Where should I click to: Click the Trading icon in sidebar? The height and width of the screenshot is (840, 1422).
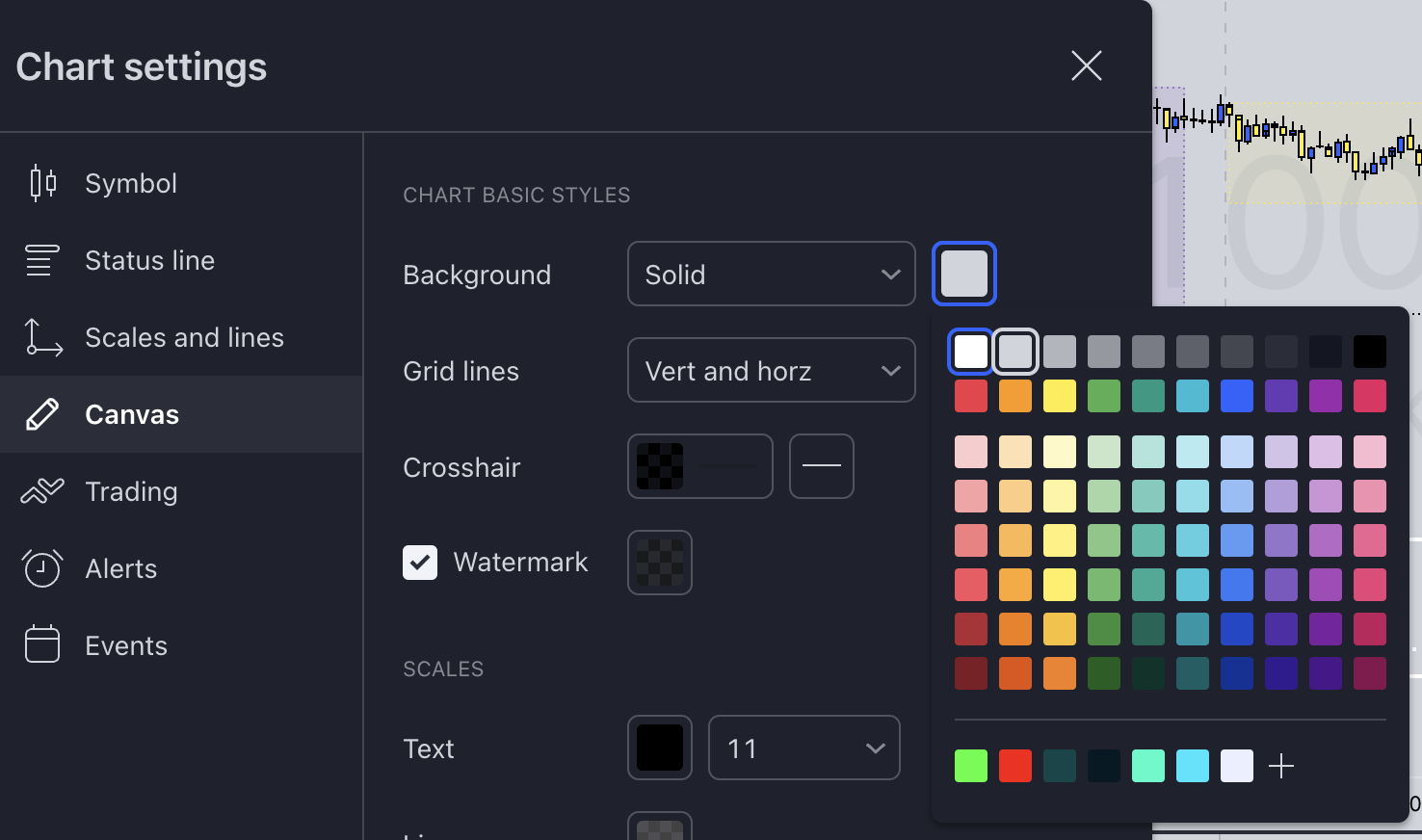pos(42,491)
